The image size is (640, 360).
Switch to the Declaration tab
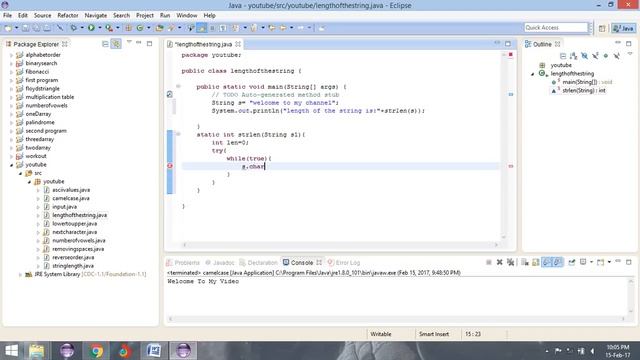(258, 262)
